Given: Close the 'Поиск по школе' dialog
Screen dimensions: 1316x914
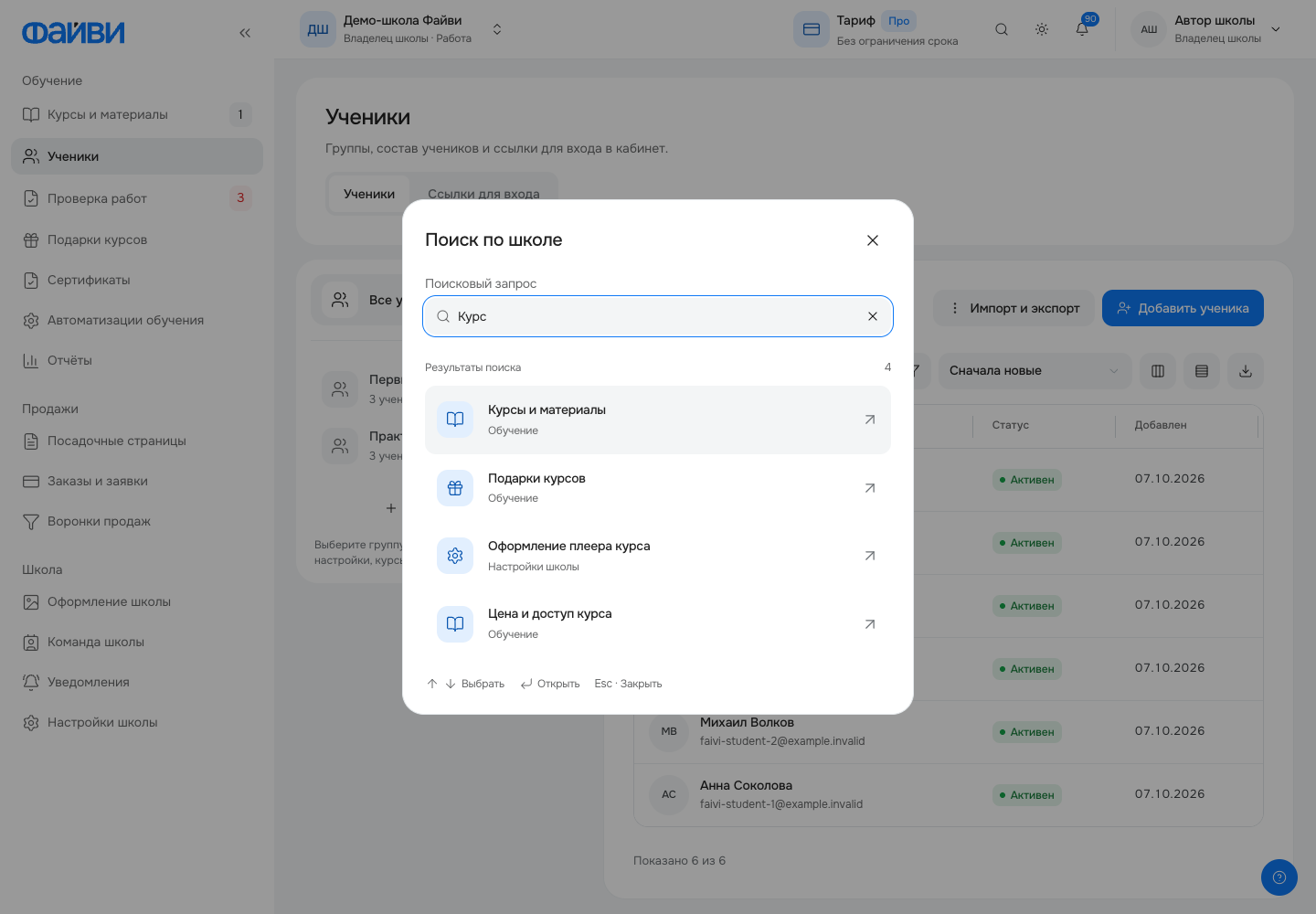Looking at the screenshot, I should 873,240.
